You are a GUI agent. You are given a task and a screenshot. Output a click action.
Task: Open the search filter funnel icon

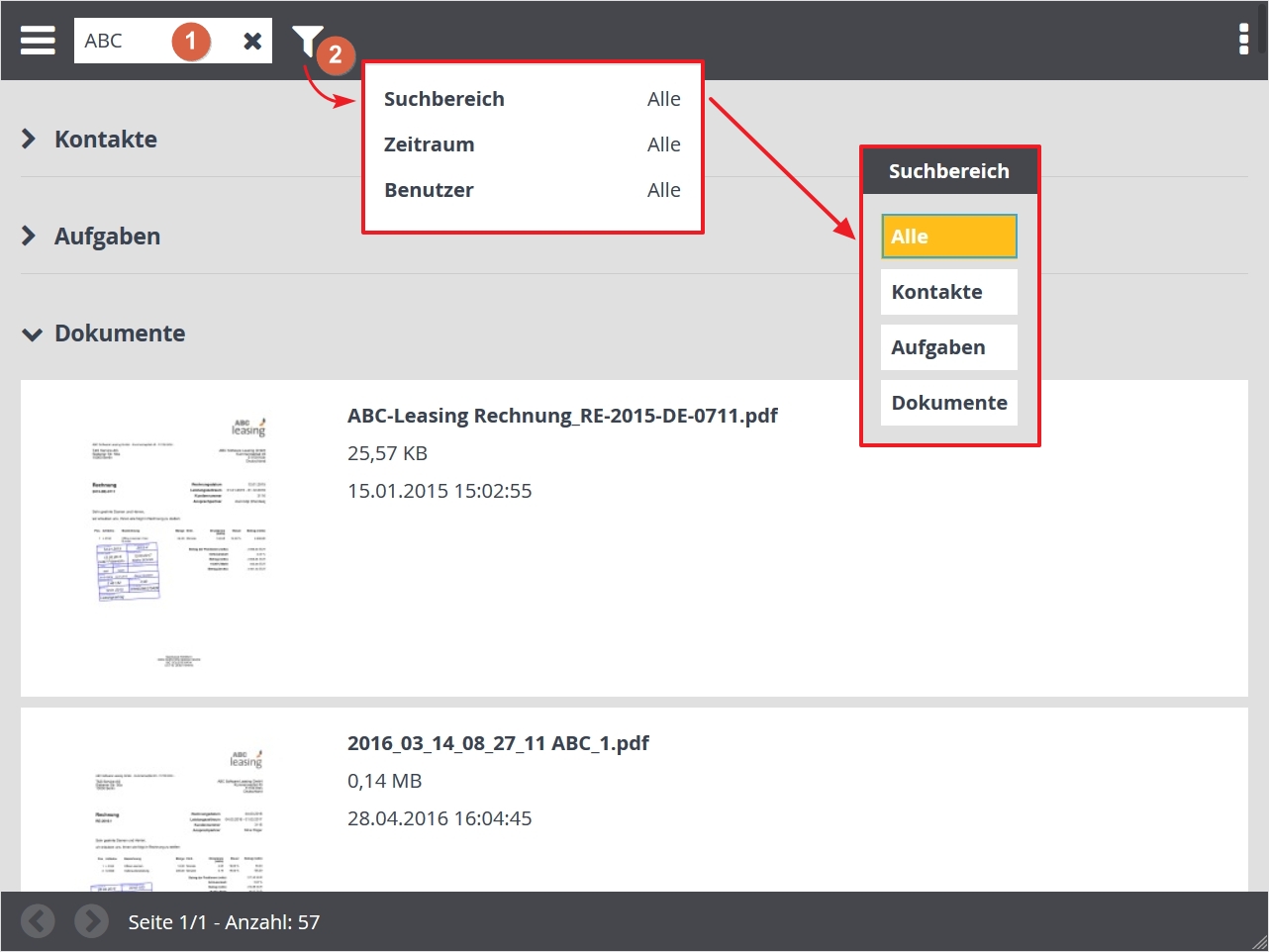(307, 42)
